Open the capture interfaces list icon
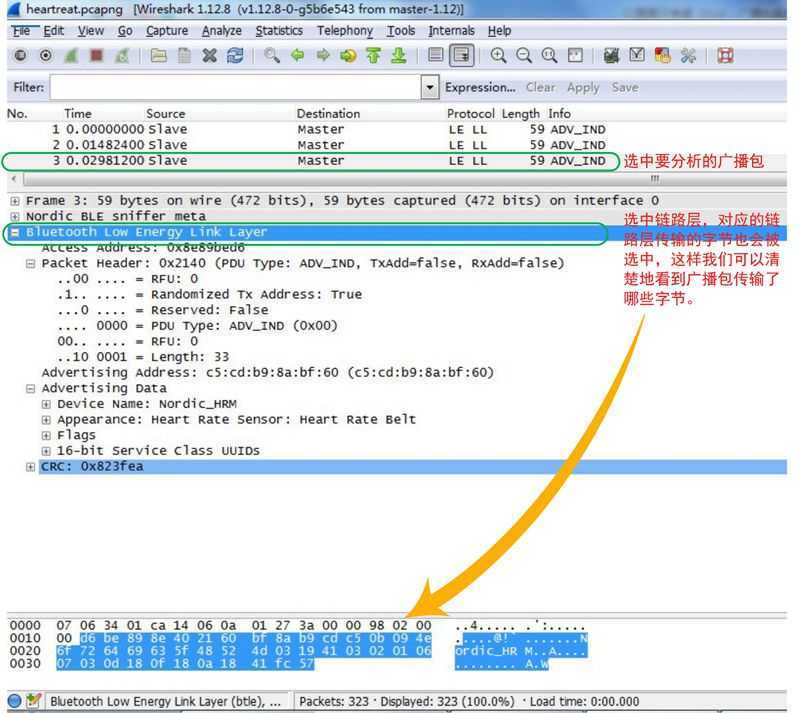This screenshot has width=800, height=713. click(x=20, y=55)
